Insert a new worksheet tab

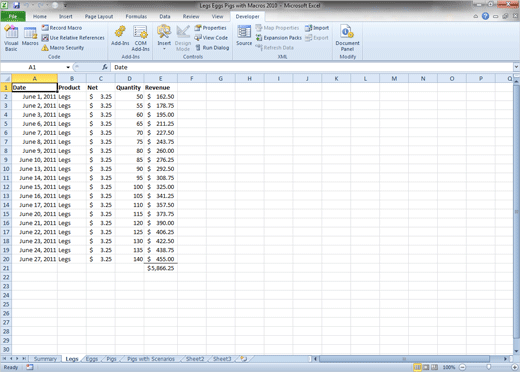tap(244, 359)
